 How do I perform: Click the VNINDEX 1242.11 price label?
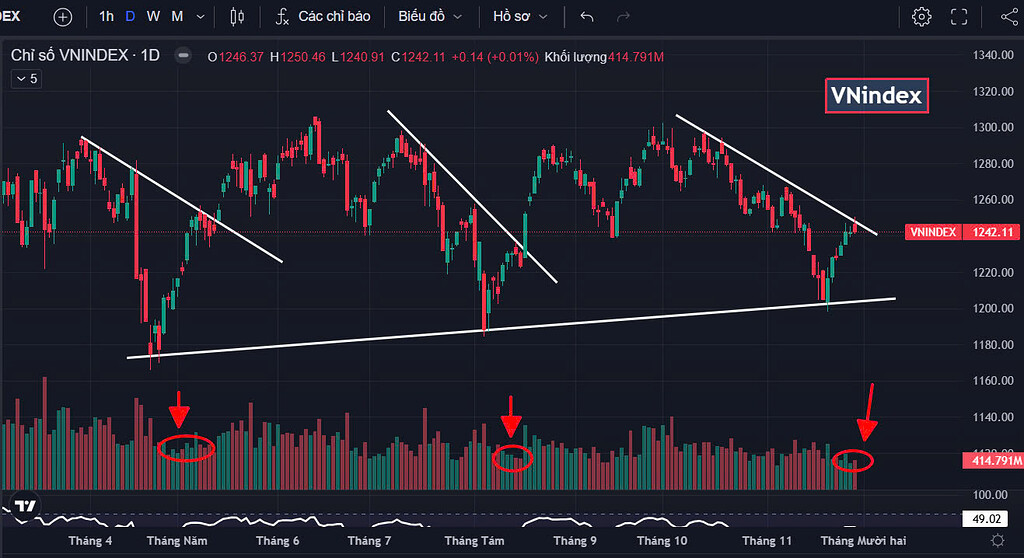[964, 232]
